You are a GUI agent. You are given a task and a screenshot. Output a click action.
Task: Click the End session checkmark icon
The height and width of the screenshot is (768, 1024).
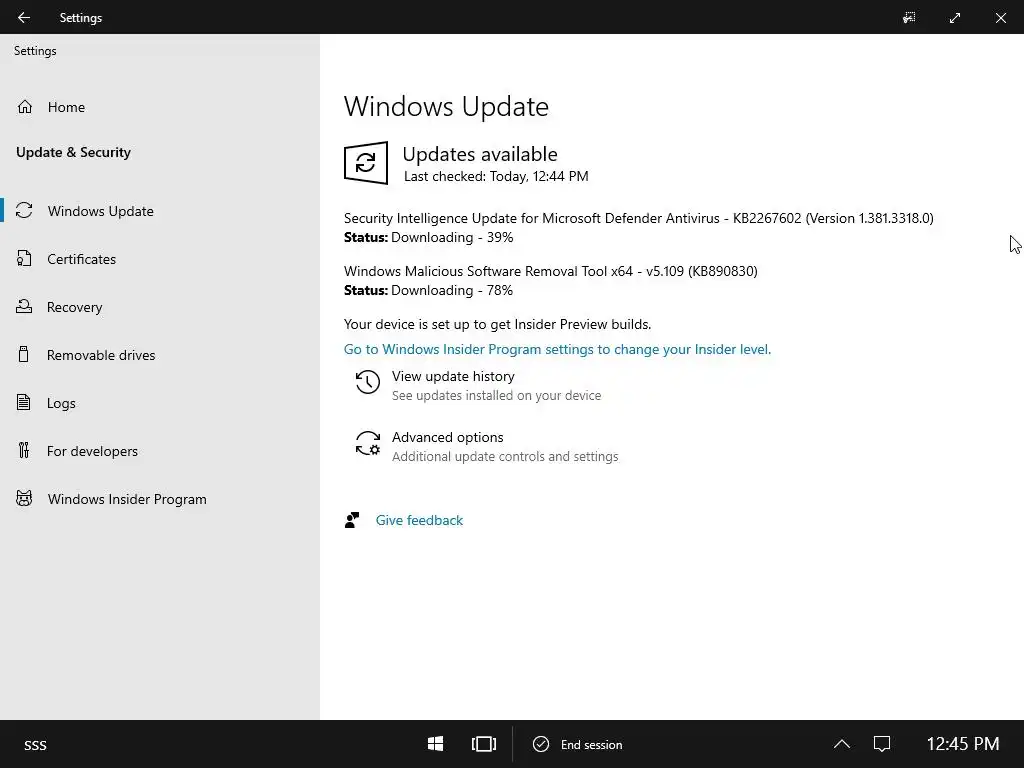541,744
